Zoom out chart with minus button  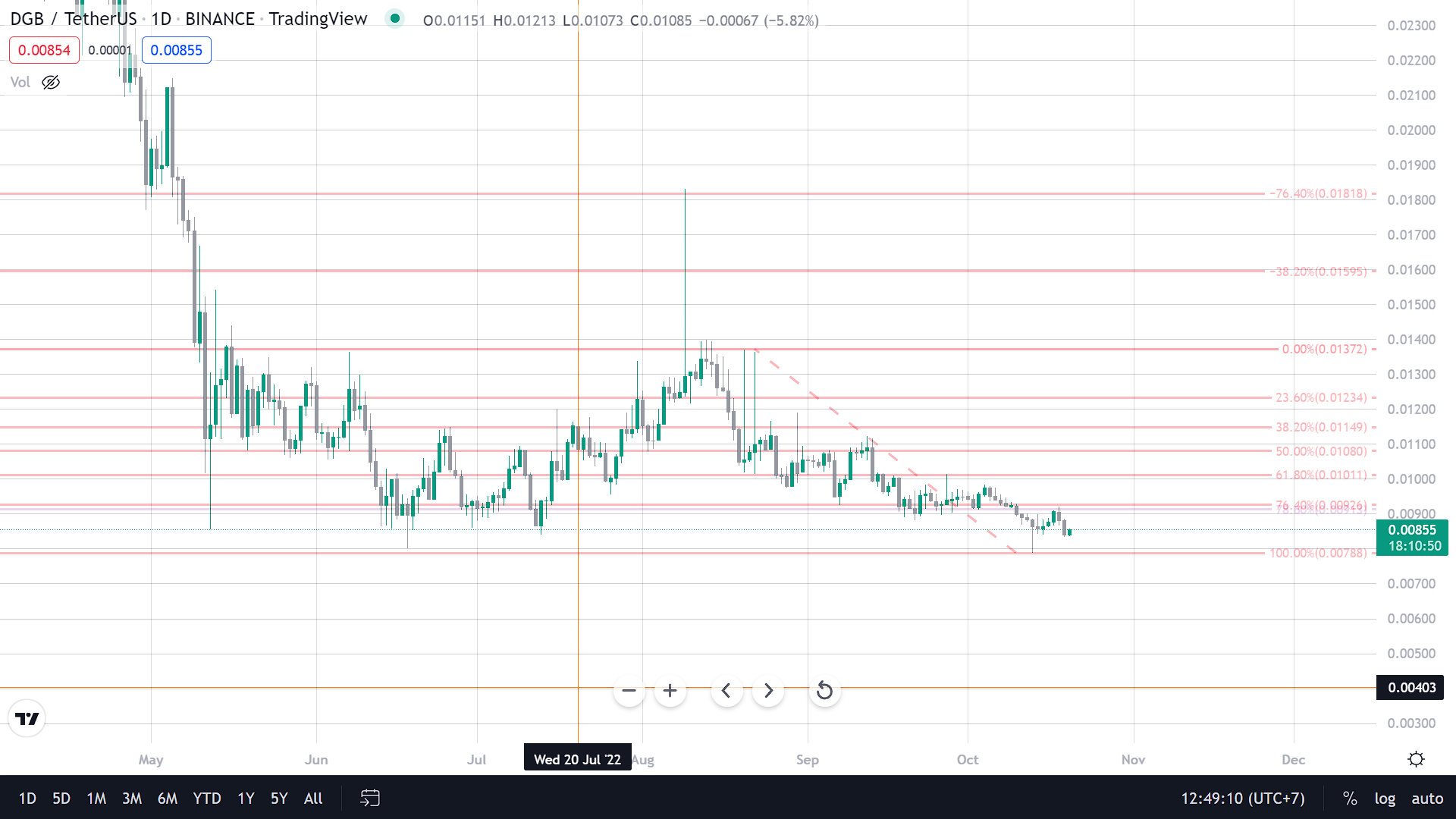[629, 691]
